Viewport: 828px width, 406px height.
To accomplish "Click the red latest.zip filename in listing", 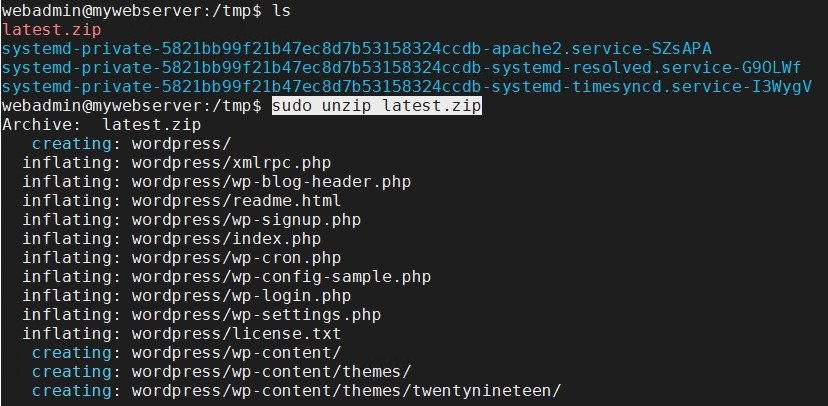I will pyautogui.click(x=51, y=30).
